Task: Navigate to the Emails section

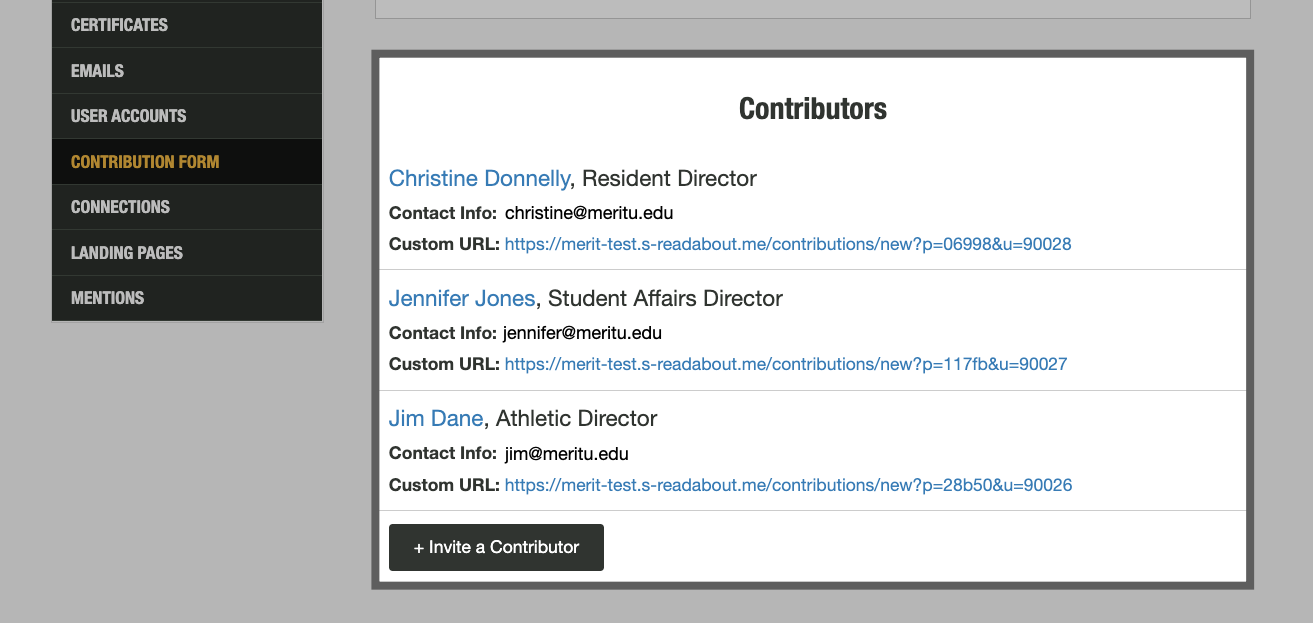Action: [x=96, y=70]
